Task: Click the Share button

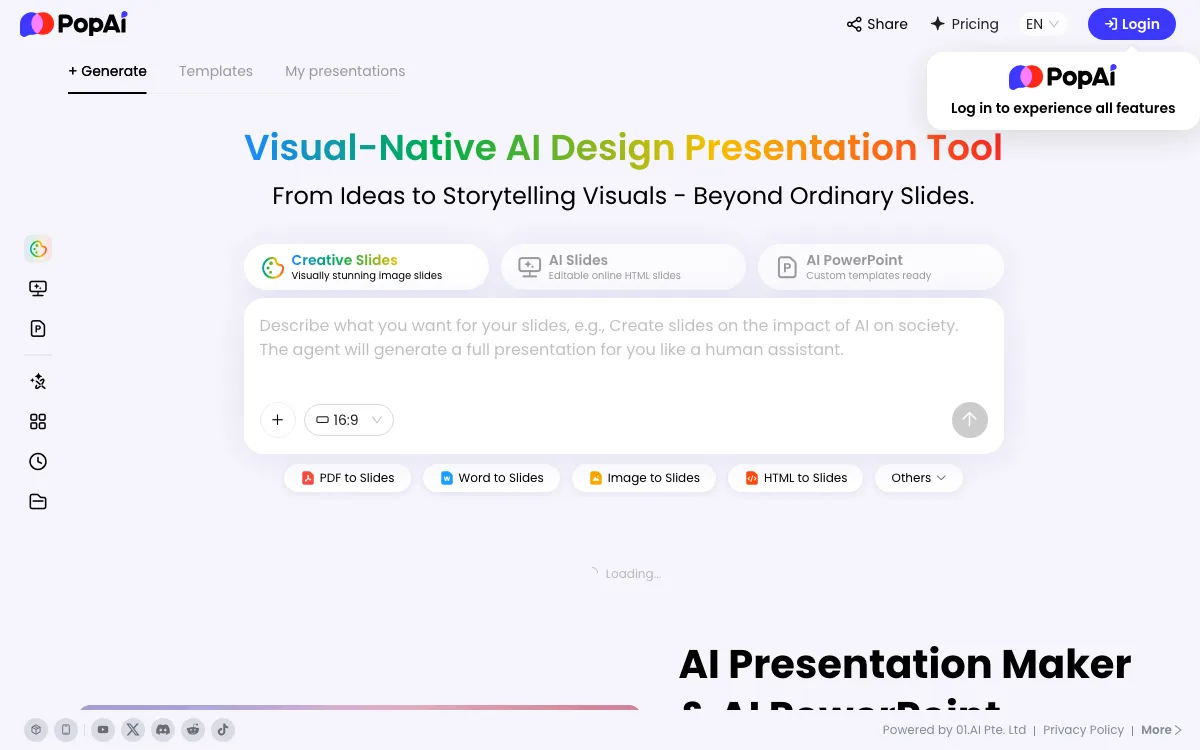Action: [x=877, y=24]
